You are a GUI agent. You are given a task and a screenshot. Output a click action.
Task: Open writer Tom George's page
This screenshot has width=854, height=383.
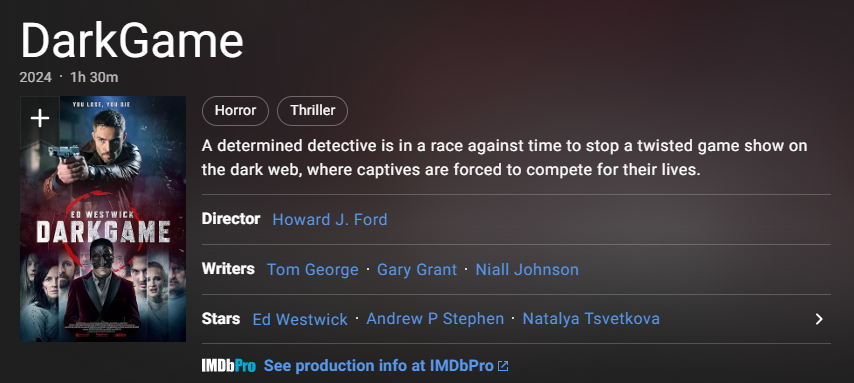pyautogui.click(x=313, y=270)
